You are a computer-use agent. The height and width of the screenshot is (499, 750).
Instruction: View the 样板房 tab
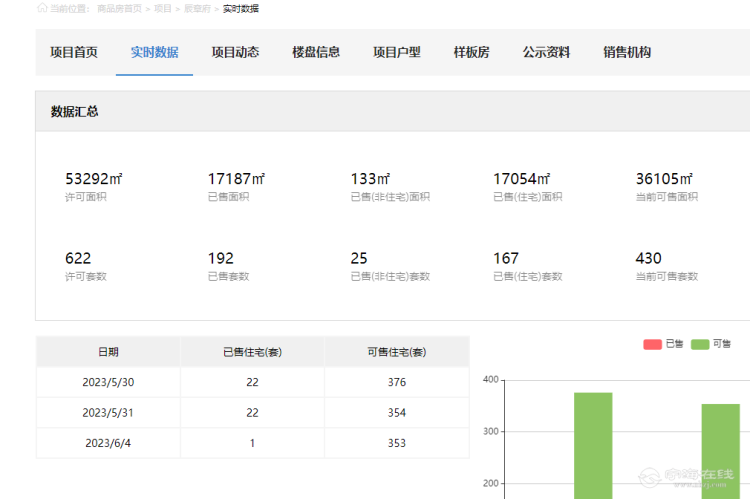pyautogui.click(x=471, y=52)
